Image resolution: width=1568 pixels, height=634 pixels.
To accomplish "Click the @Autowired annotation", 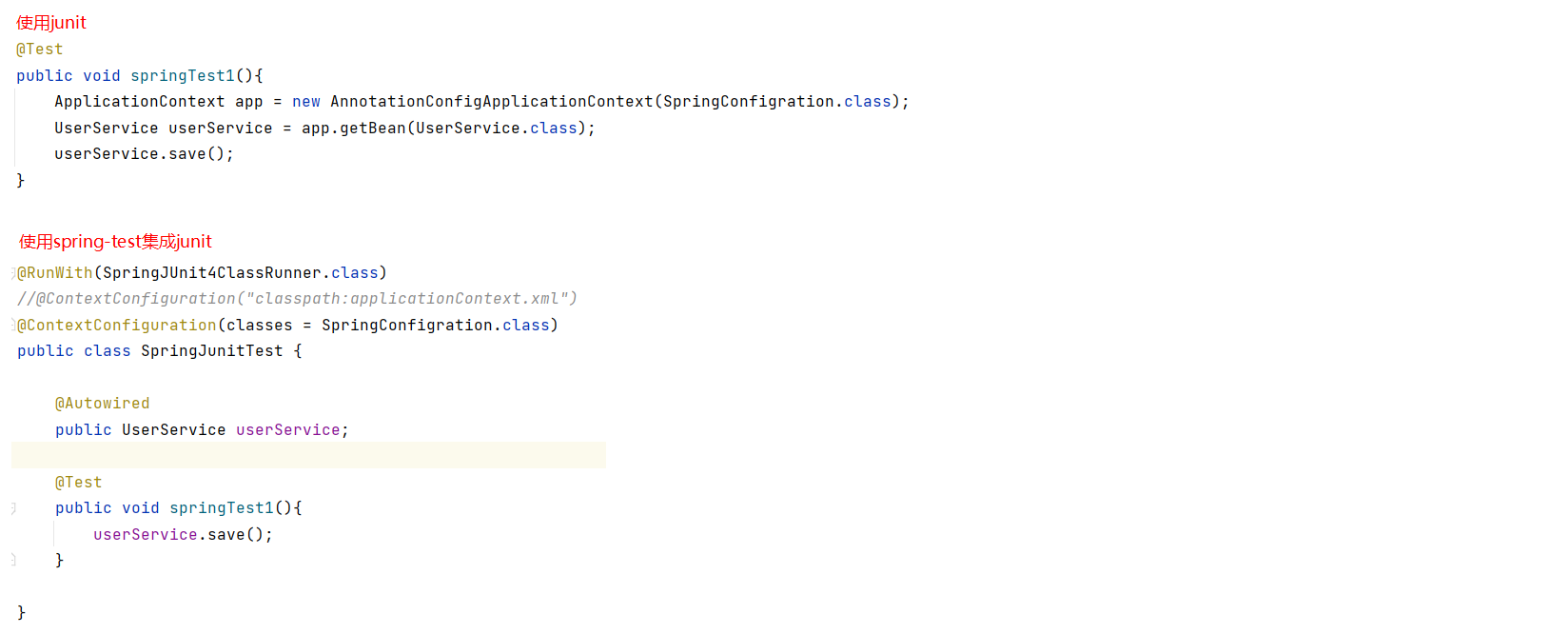I will pos(102,404).
